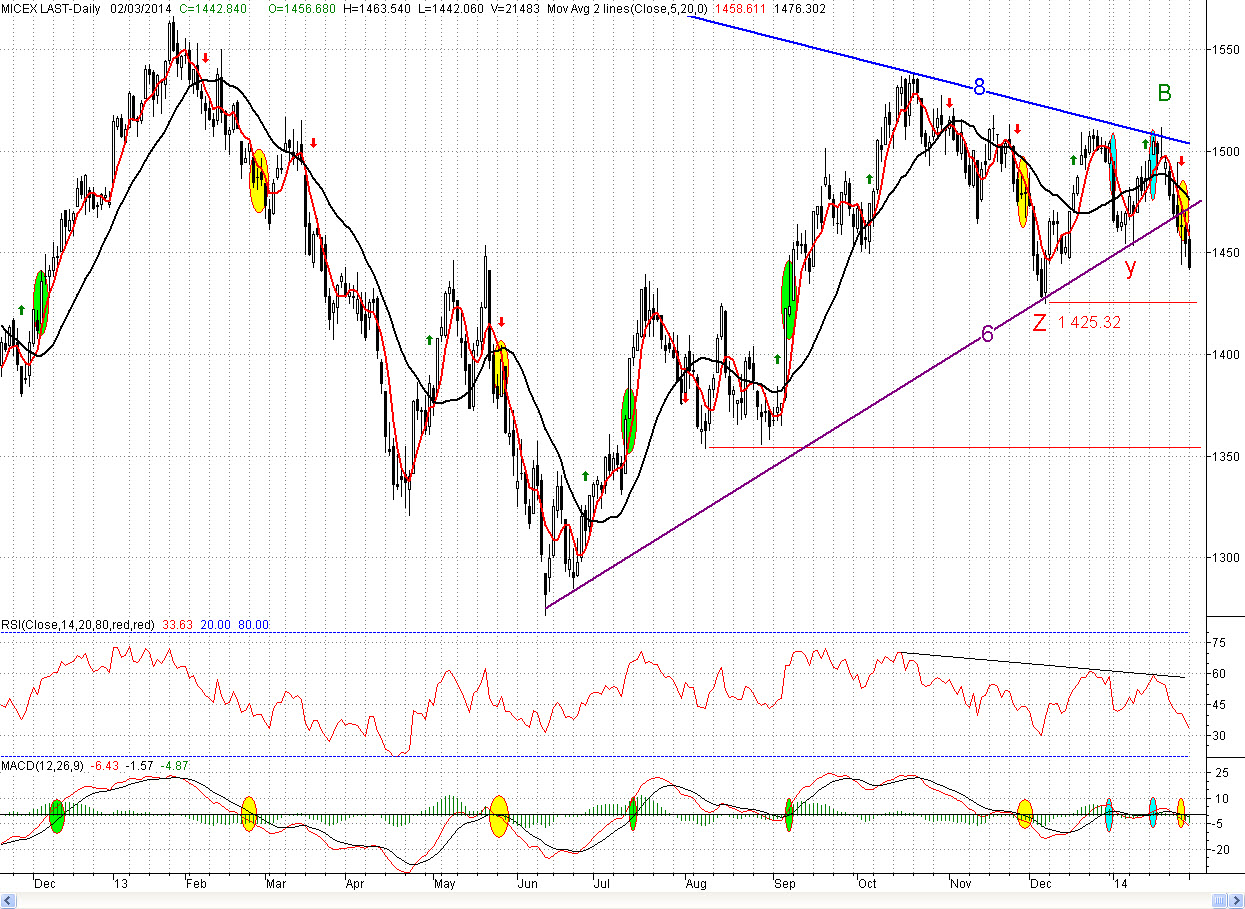
Task: Click the '1300' price axis label
Action: point(1226,558)
